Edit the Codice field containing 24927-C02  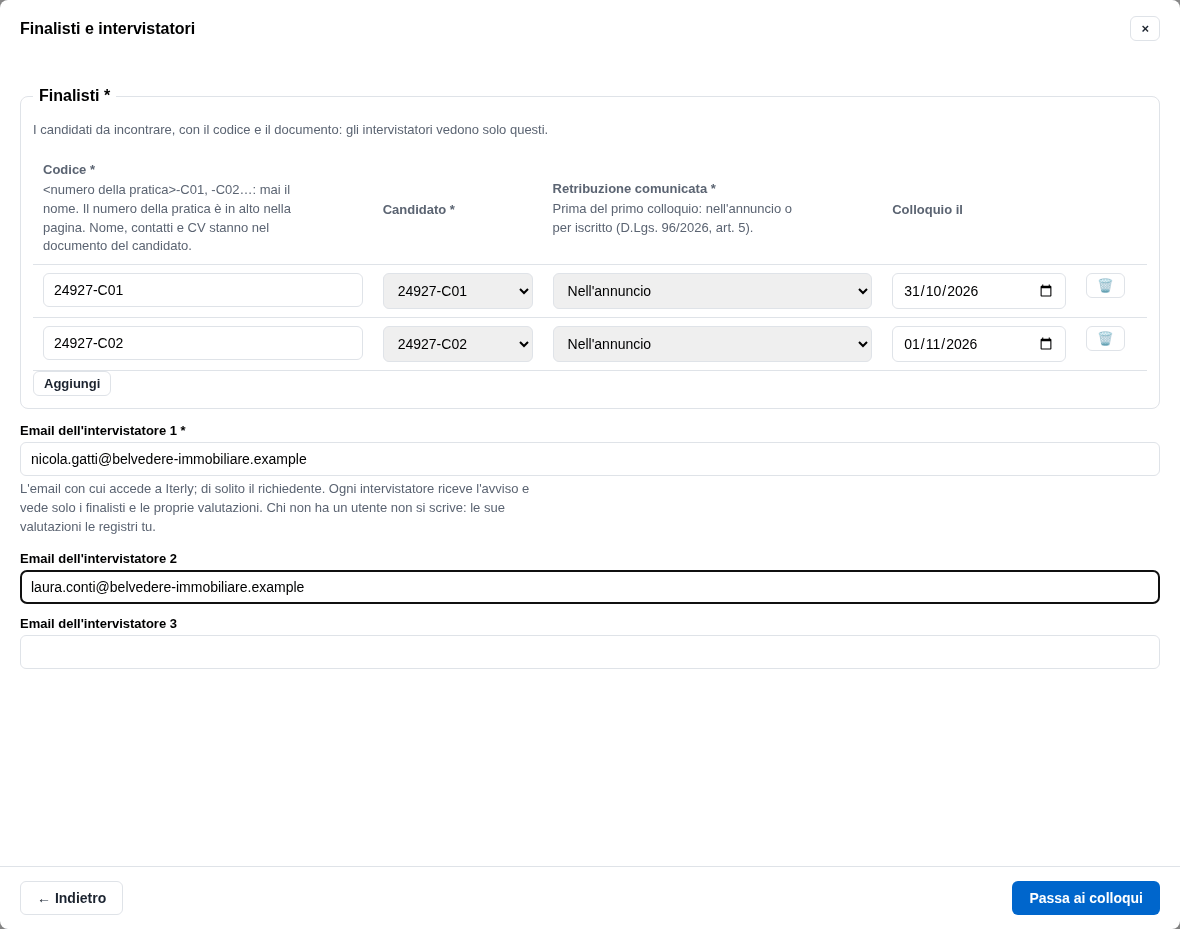(202, 343)
